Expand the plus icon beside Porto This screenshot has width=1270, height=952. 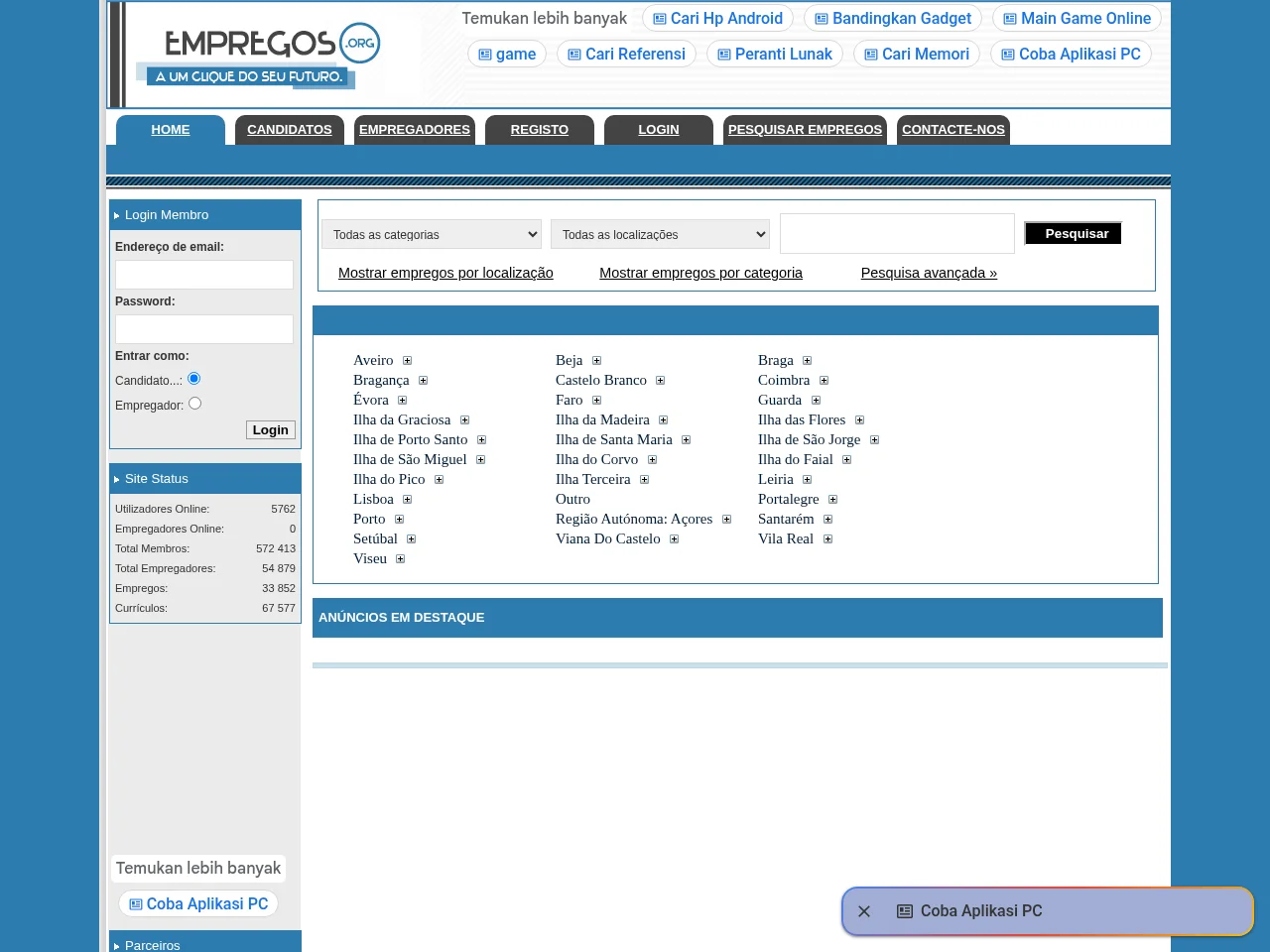coord(399,520)
